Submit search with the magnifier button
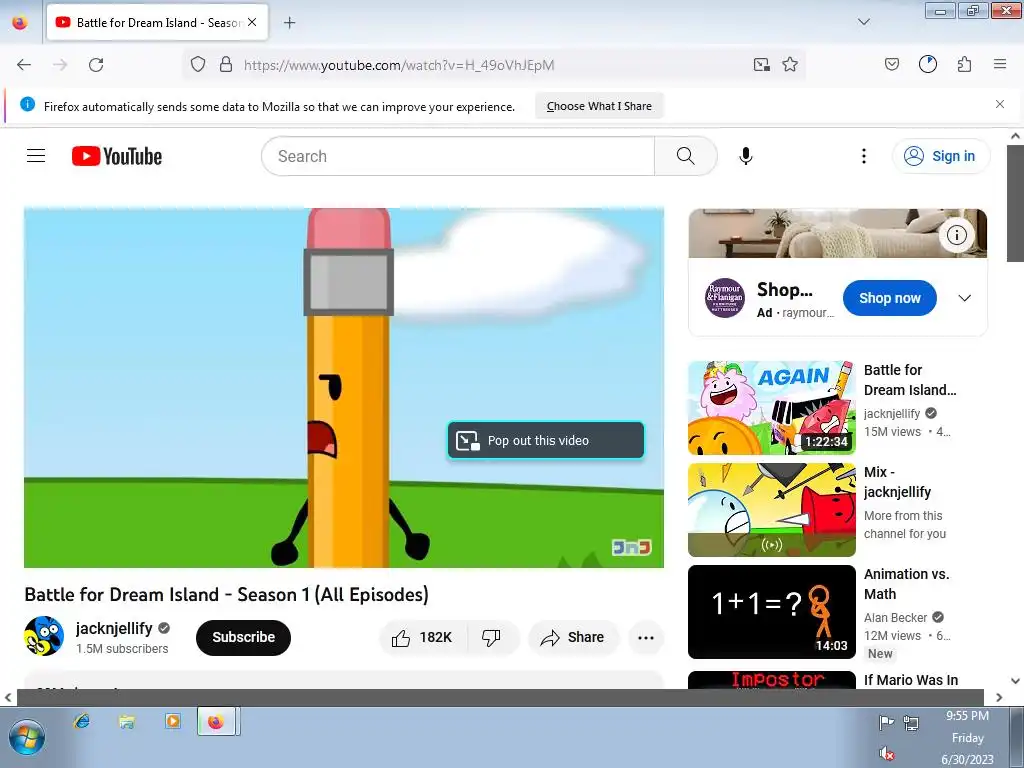 tap(686, 156)
